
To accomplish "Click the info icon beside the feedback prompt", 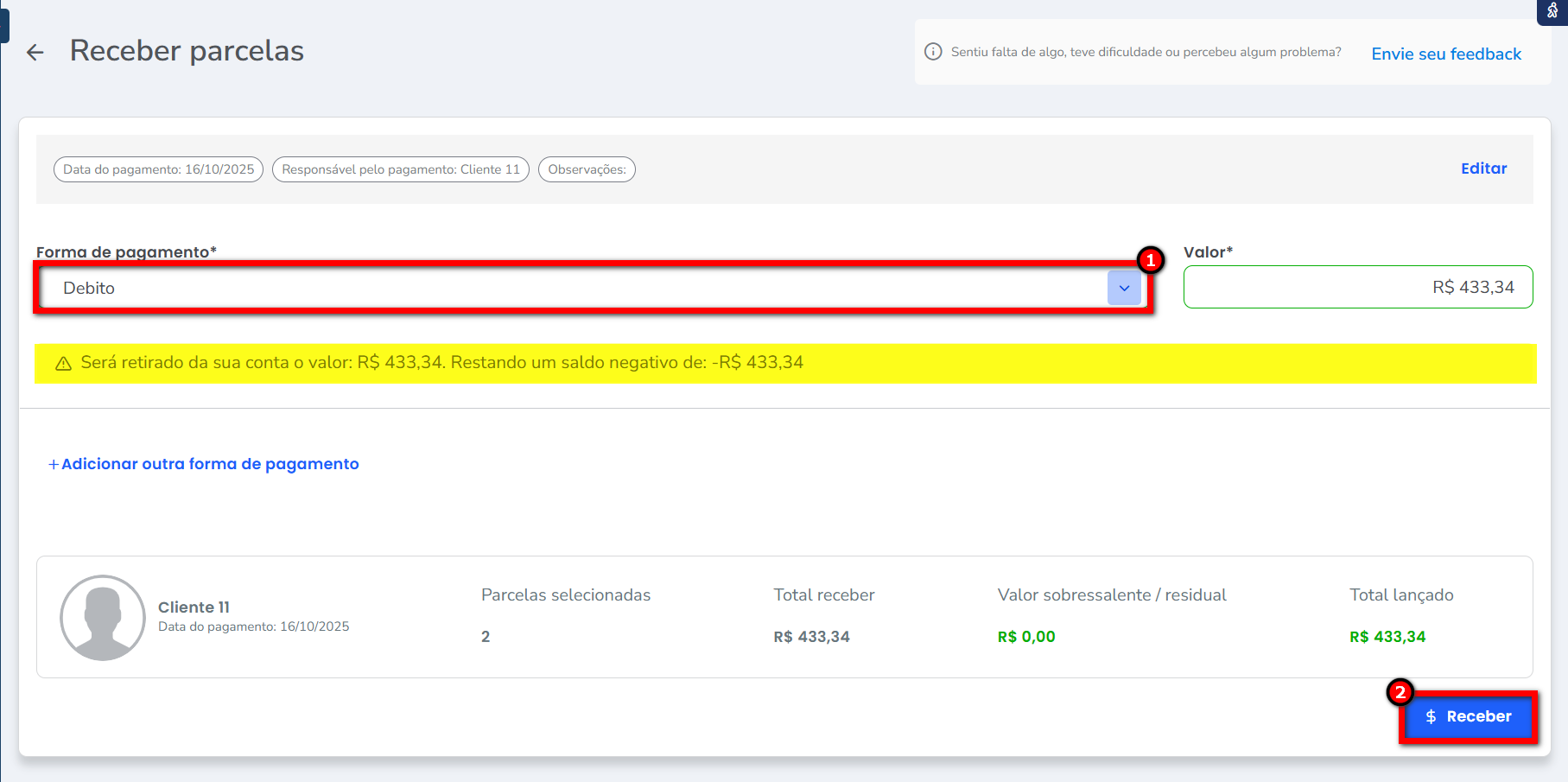I will [x=933, y=52].
